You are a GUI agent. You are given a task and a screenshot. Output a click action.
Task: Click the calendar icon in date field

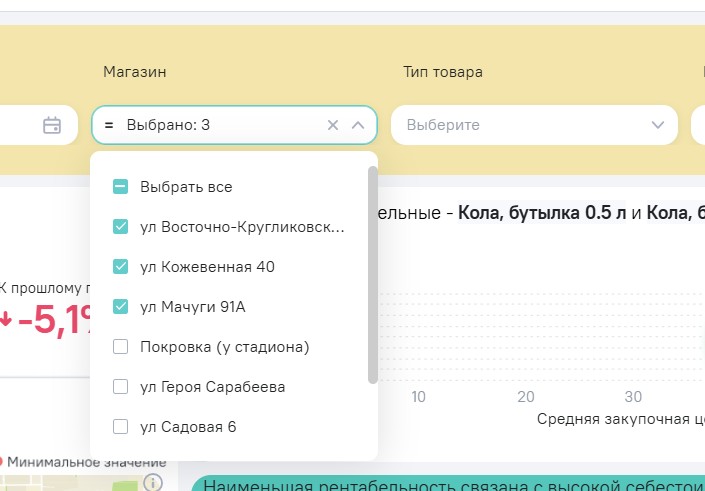tap(52, 126)
